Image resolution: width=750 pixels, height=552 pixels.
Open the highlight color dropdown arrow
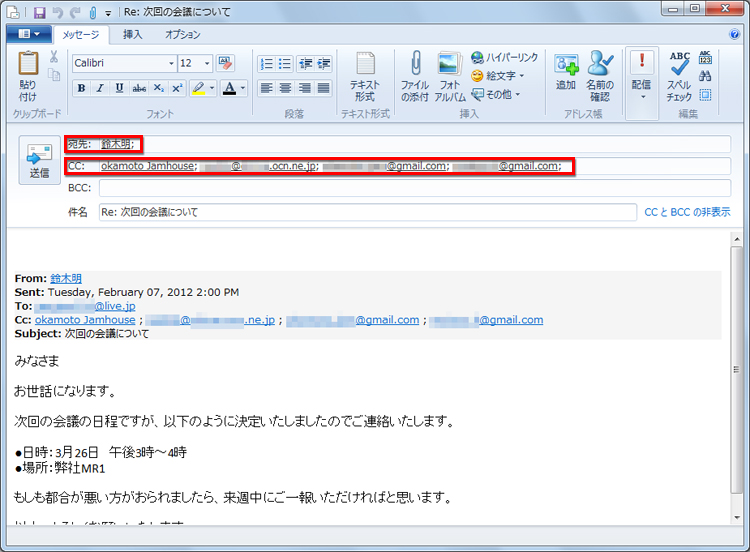[x=212, y=88]
